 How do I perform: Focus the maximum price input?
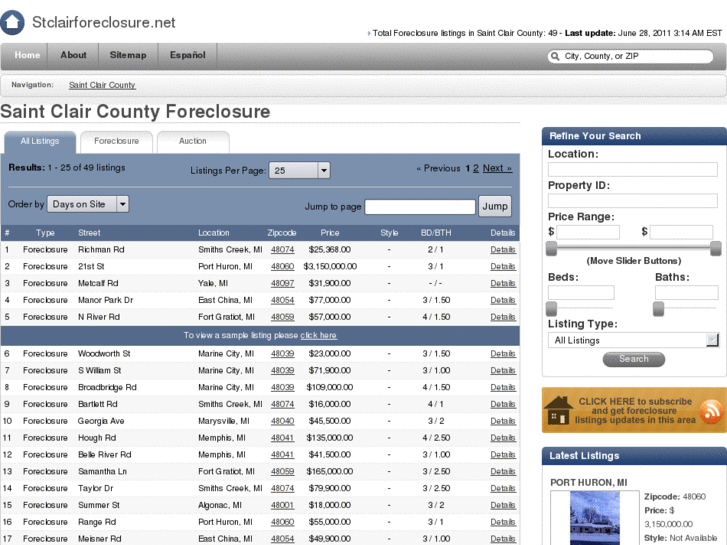681,232
